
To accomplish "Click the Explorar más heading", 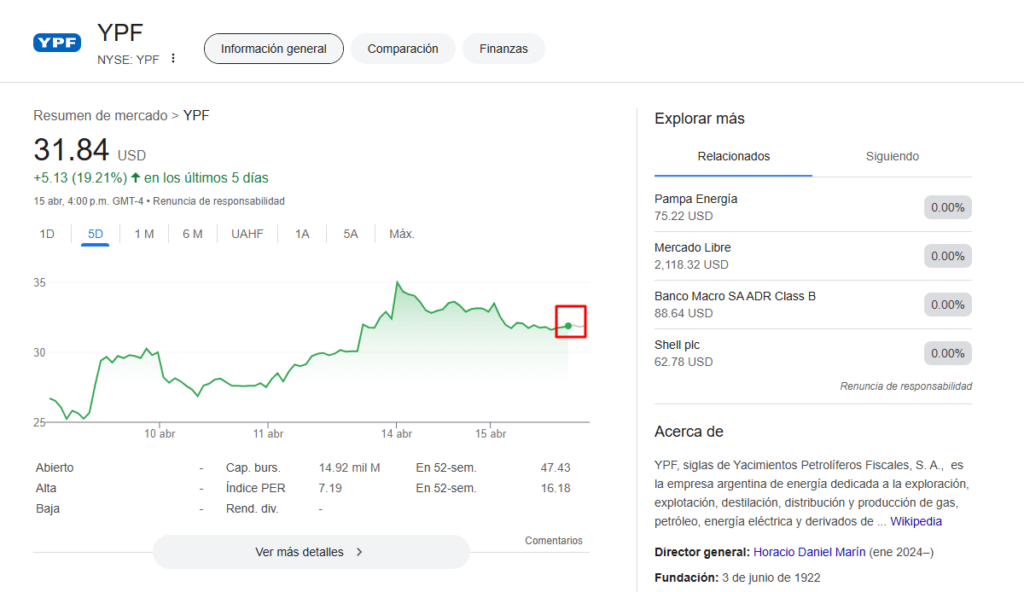I will (699, 119).
